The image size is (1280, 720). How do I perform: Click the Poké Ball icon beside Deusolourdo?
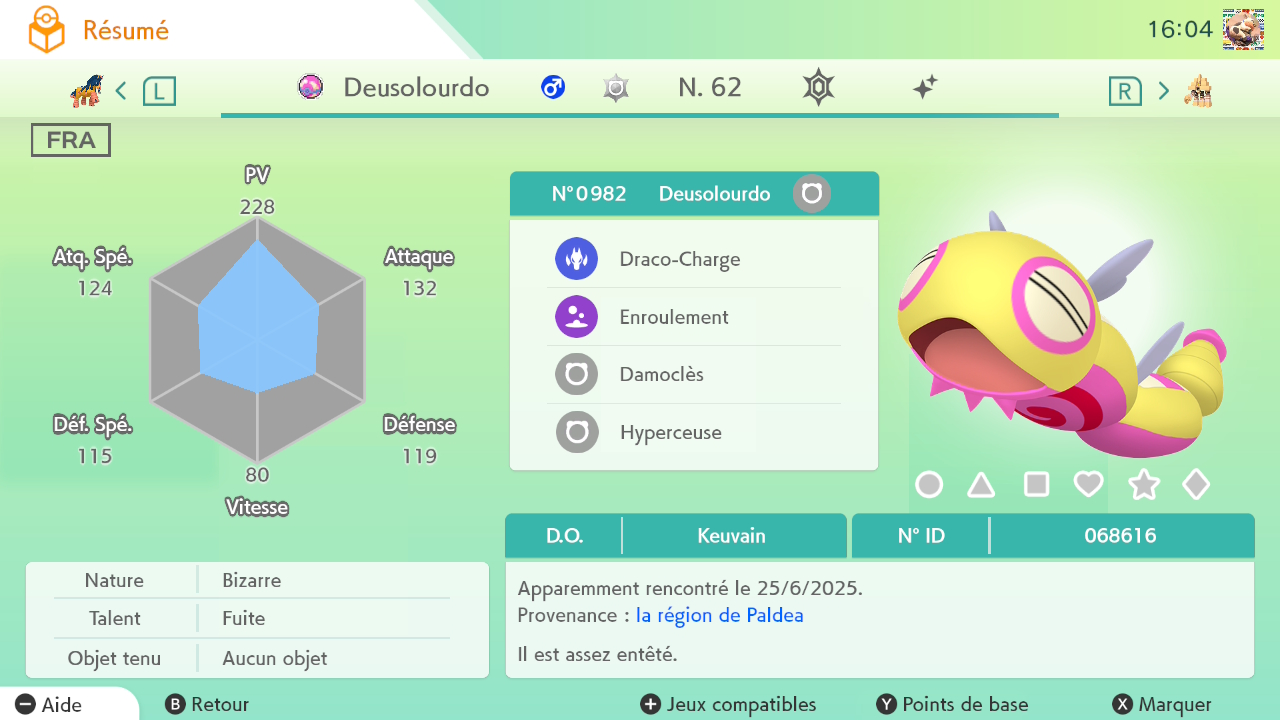[x=311, y=87]
